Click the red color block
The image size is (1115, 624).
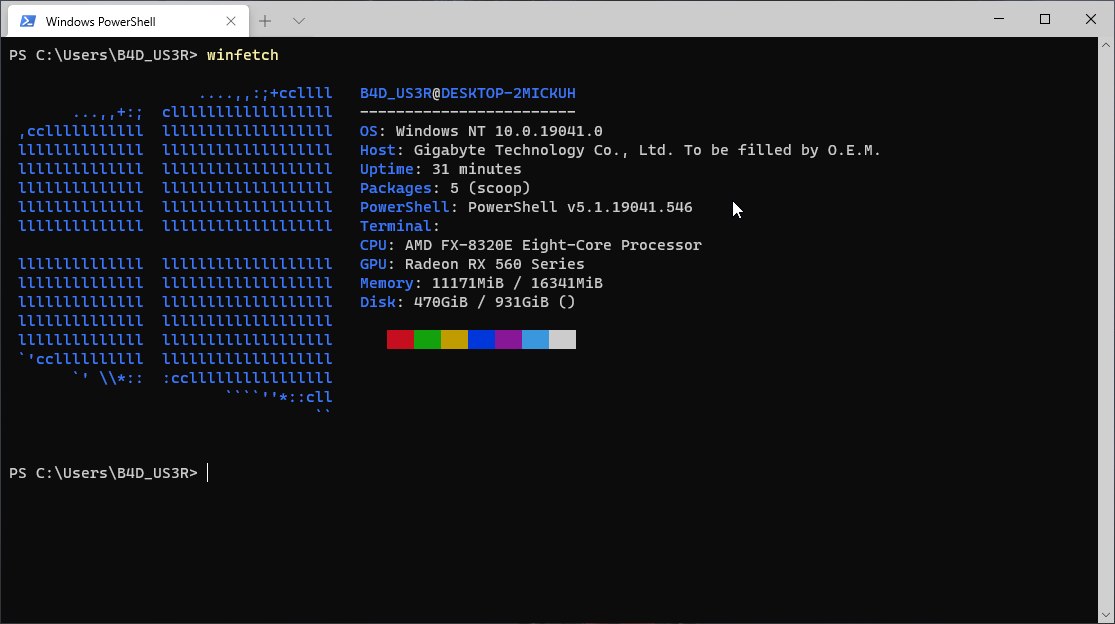tap(400, 340)
